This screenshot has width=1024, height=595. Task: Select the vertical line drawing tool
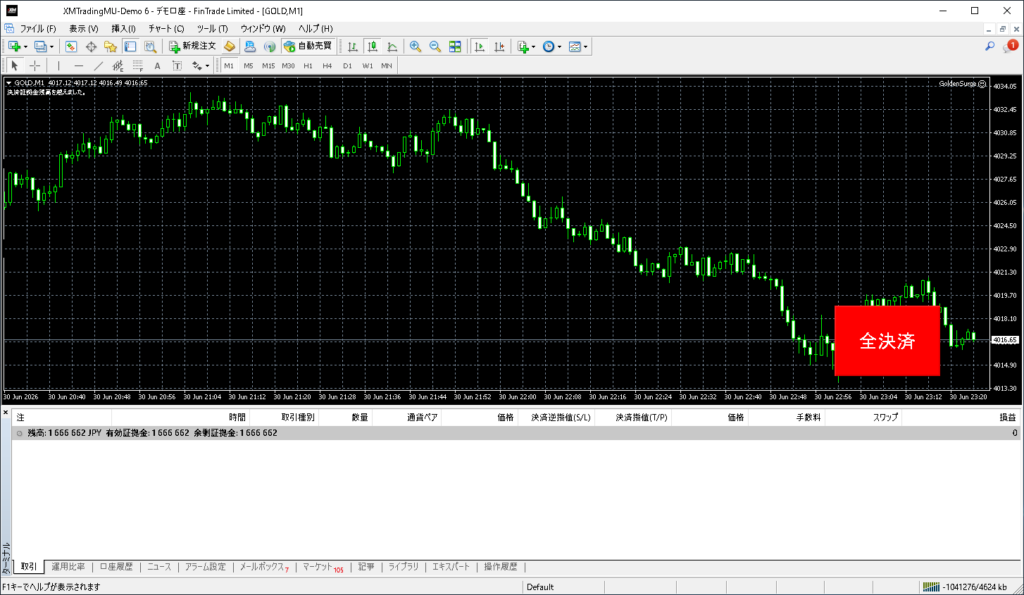click(x=59, y=65)
